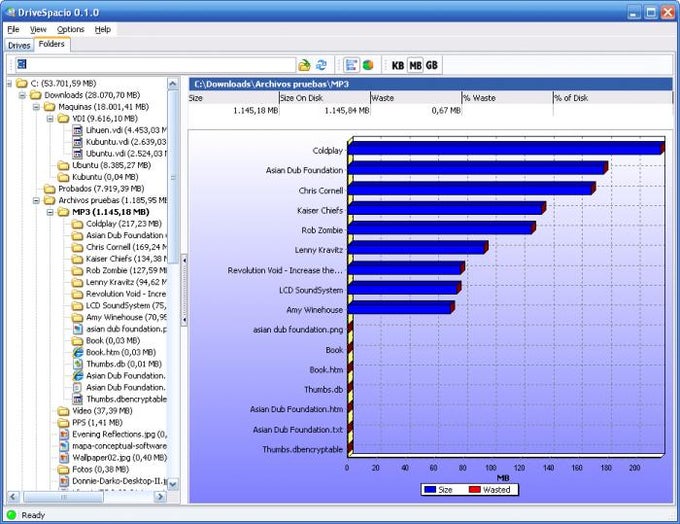Open folder browse icon in toolbar
The height and width of the screenshot is (524, 680).
(304, 65)
